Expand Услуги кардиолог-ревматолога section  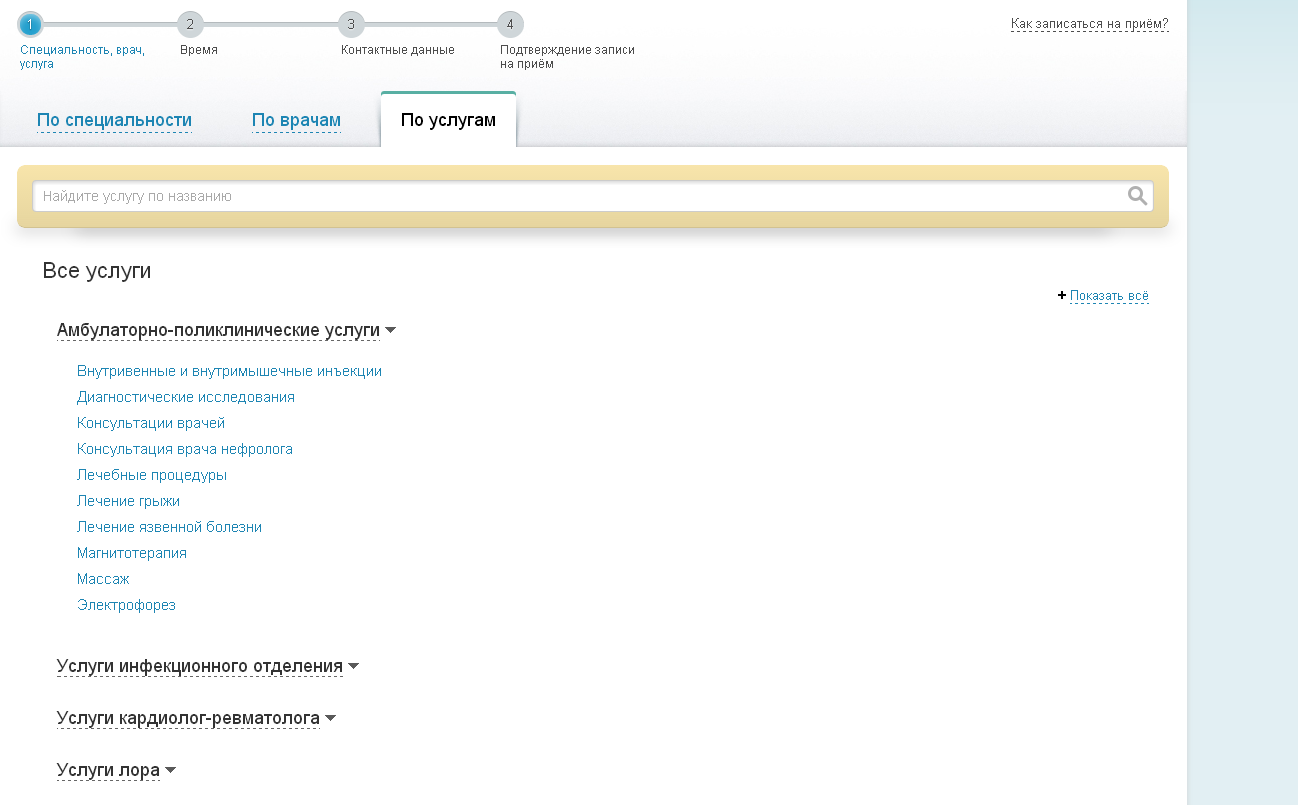196,718
